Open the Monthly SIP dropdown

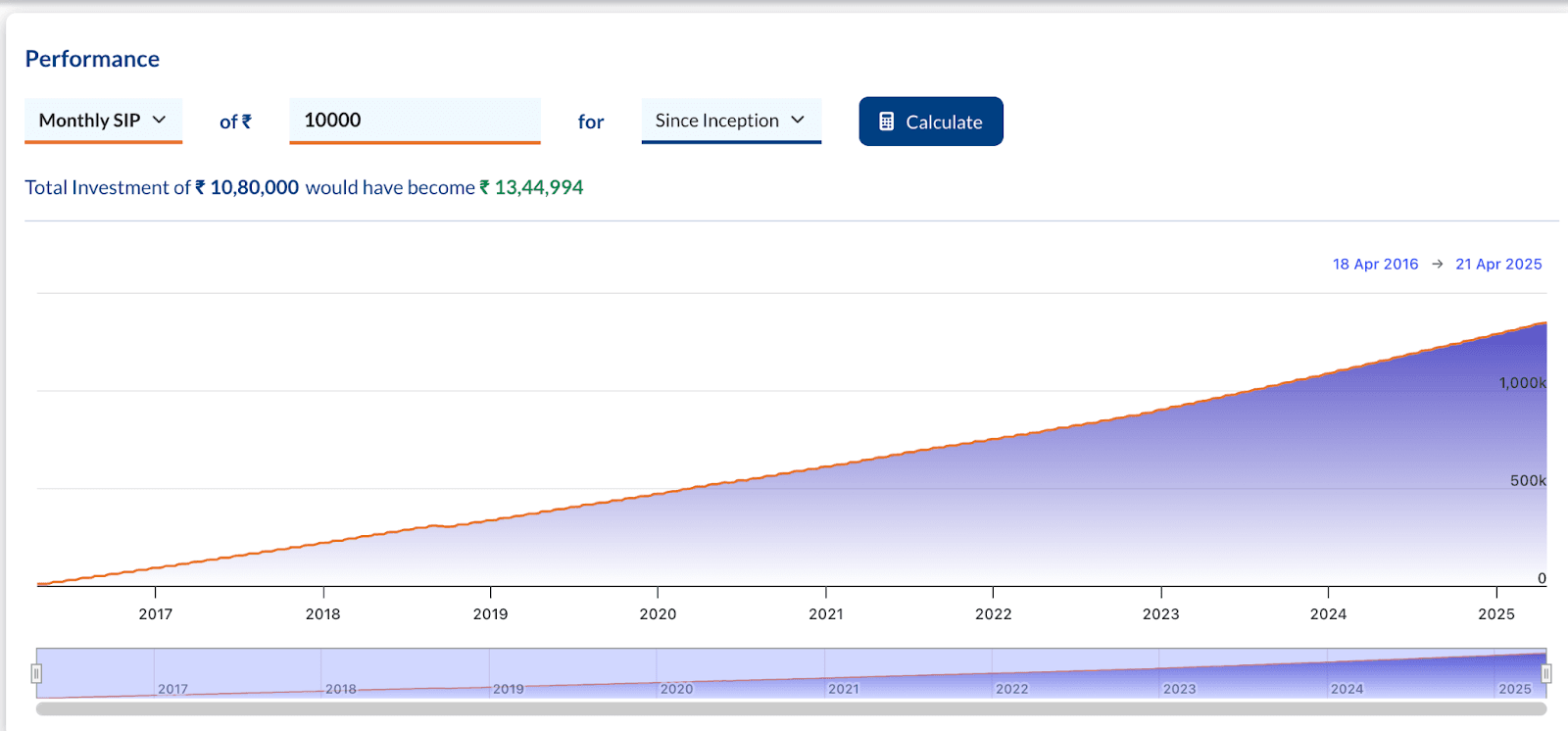tap(103, 121)
